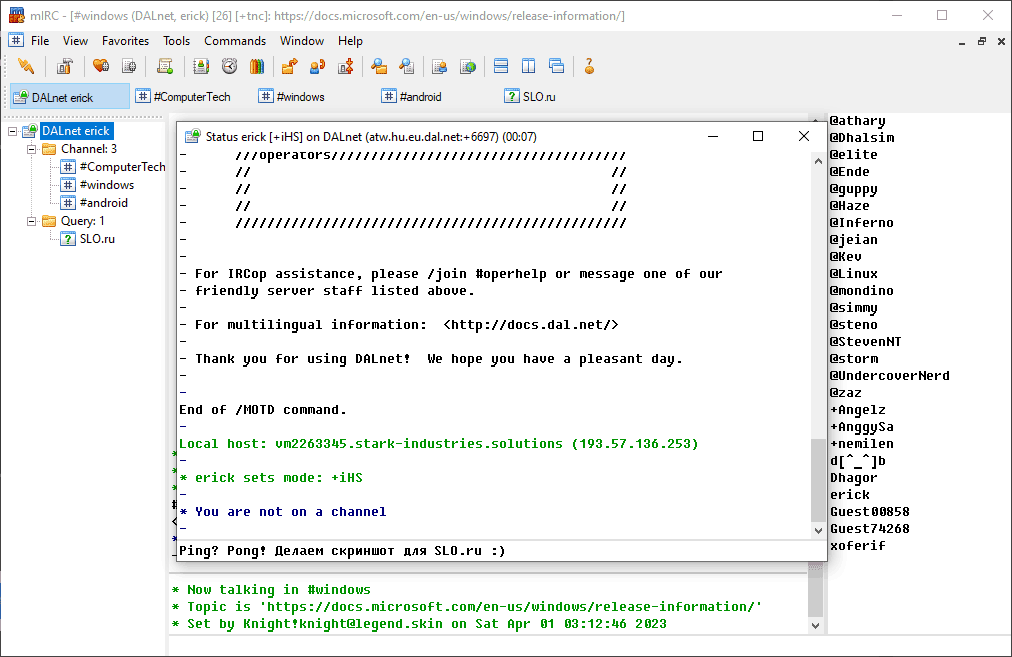Open mIRC Options hammer icon

pyautogui.click(x=64, y=66)
